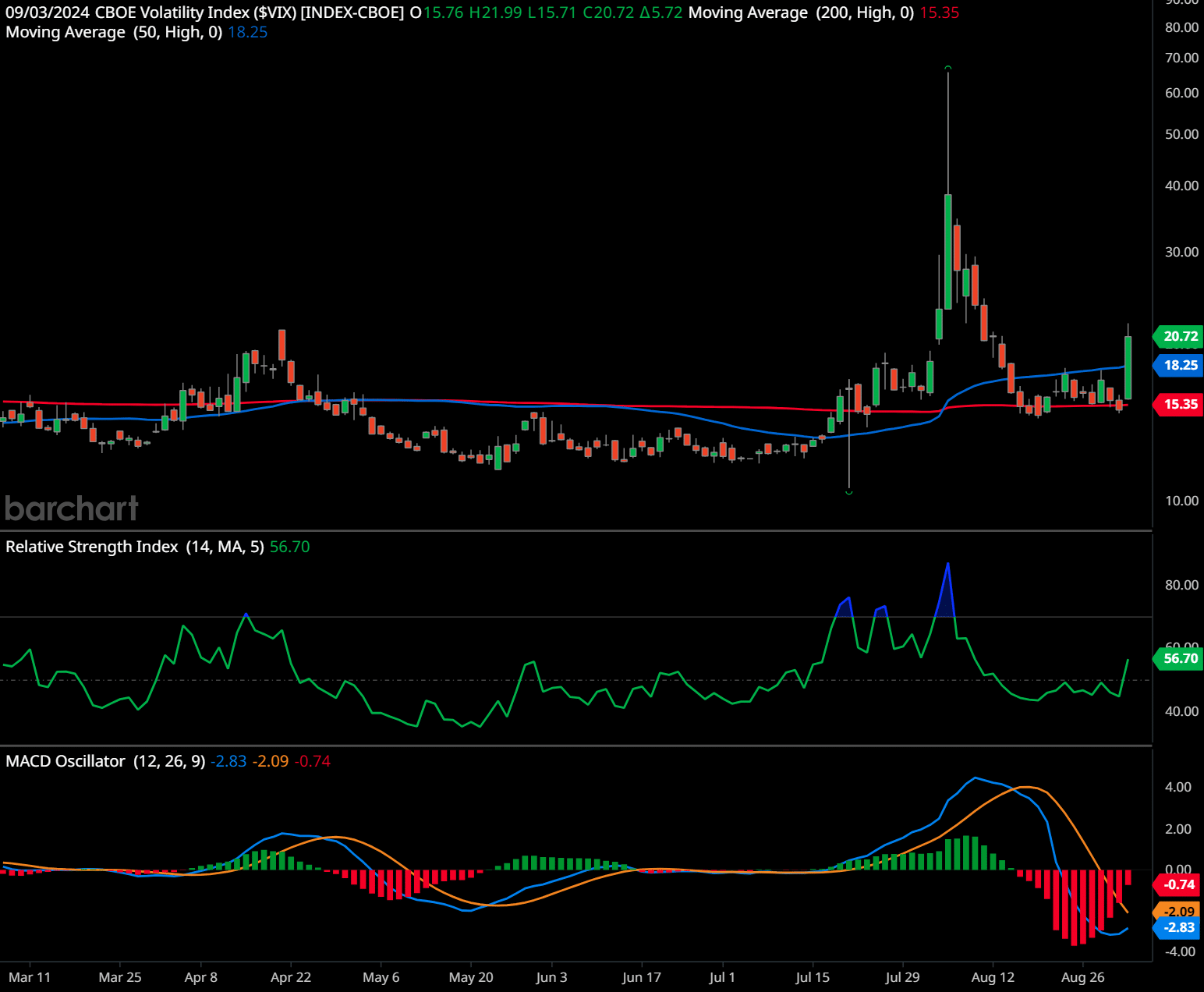Click the 70.00 price axis label
The width and height of the screenshot is (1204, 992).
coord(1181,58)
